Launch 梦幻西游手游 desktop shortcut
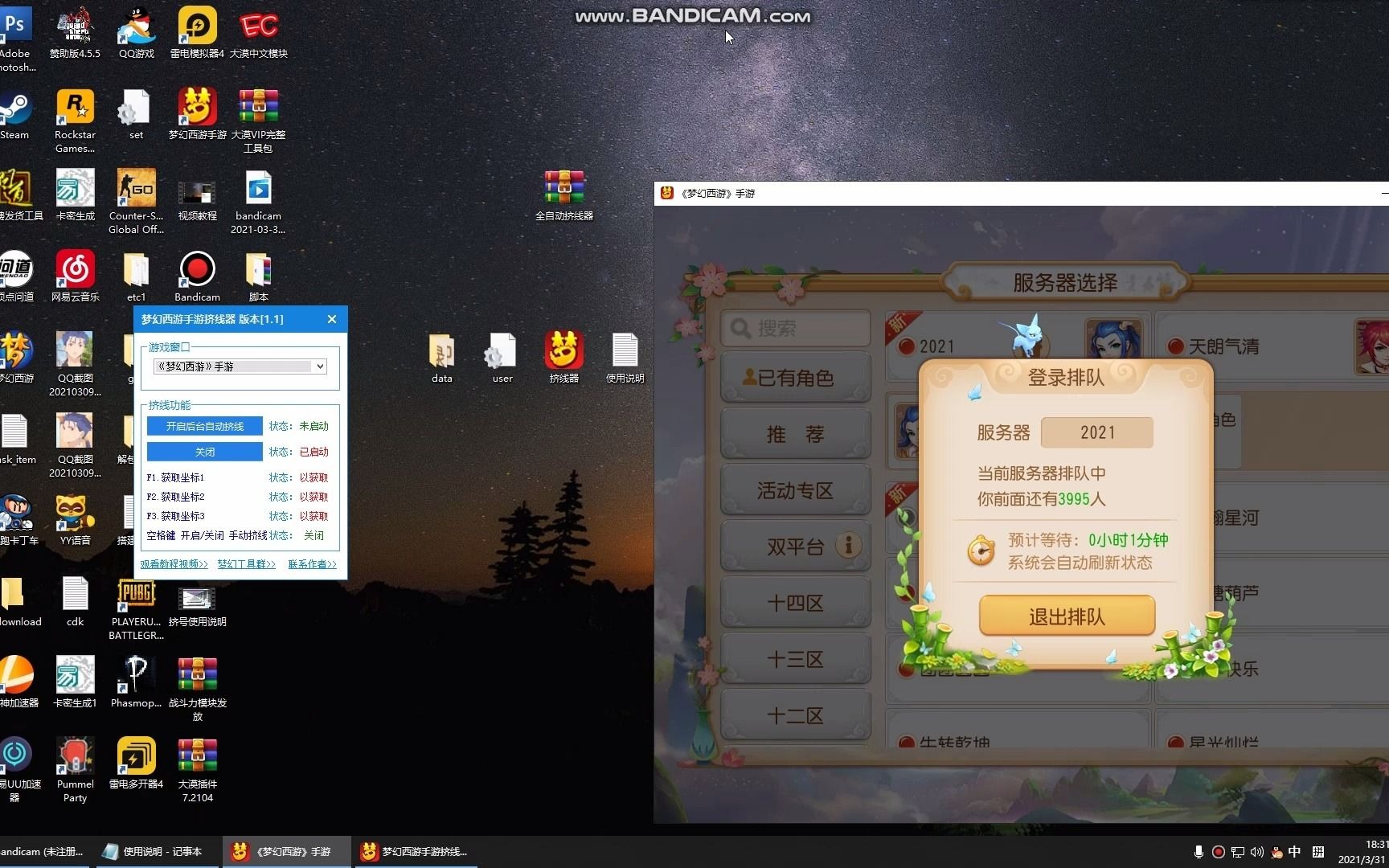Screen dimensions: 1389x868 197,114
